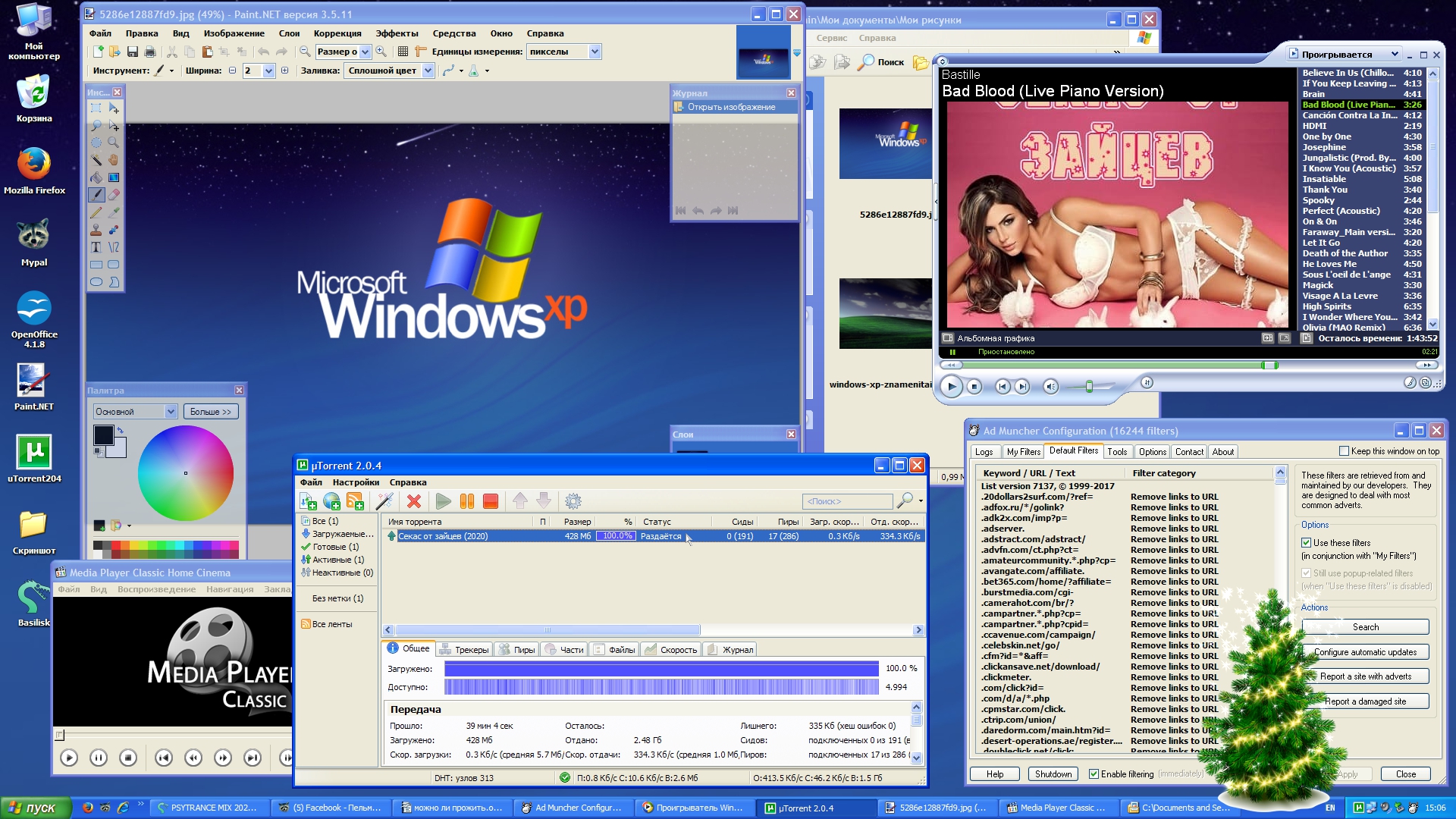Activate the Text tool in Paint.NET

click(x=96, y=247)
